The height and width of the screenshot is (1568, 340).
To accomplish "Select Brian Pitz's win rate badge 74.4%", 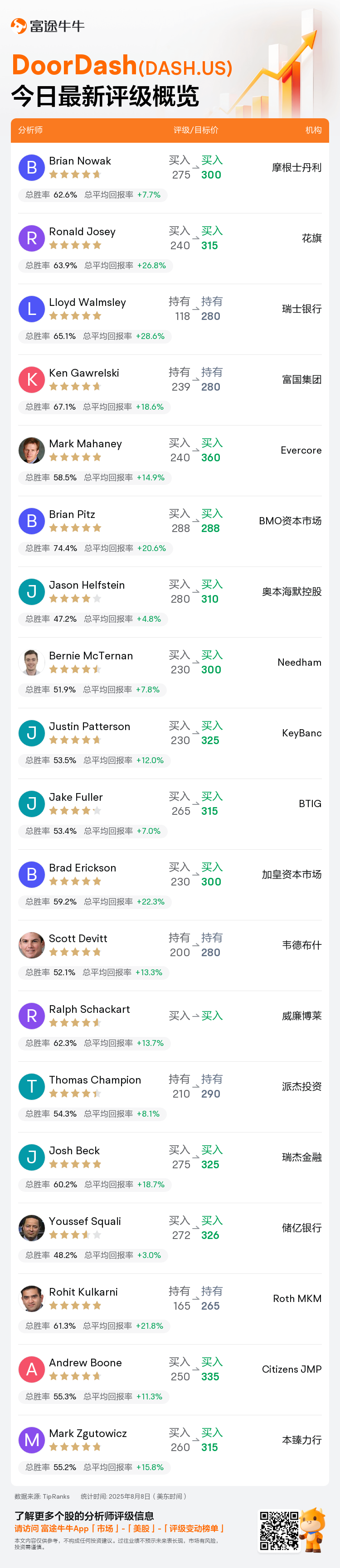I will [x=65, y=548].
